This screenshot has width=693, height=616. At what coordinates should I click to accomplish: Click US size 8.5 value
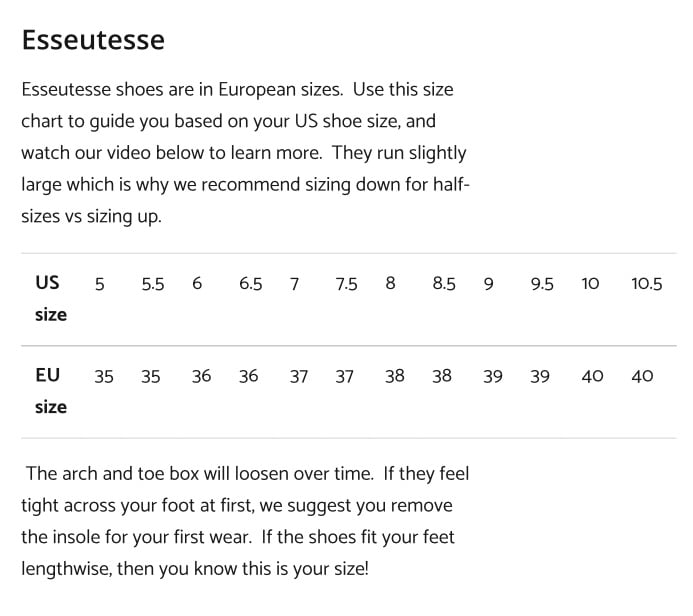(444, 283)
